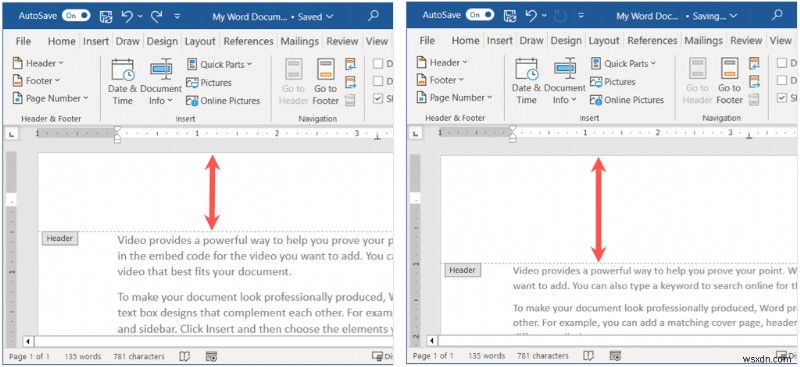Open References tab in right window
This screenshot has width=800, height=367.
653,40
